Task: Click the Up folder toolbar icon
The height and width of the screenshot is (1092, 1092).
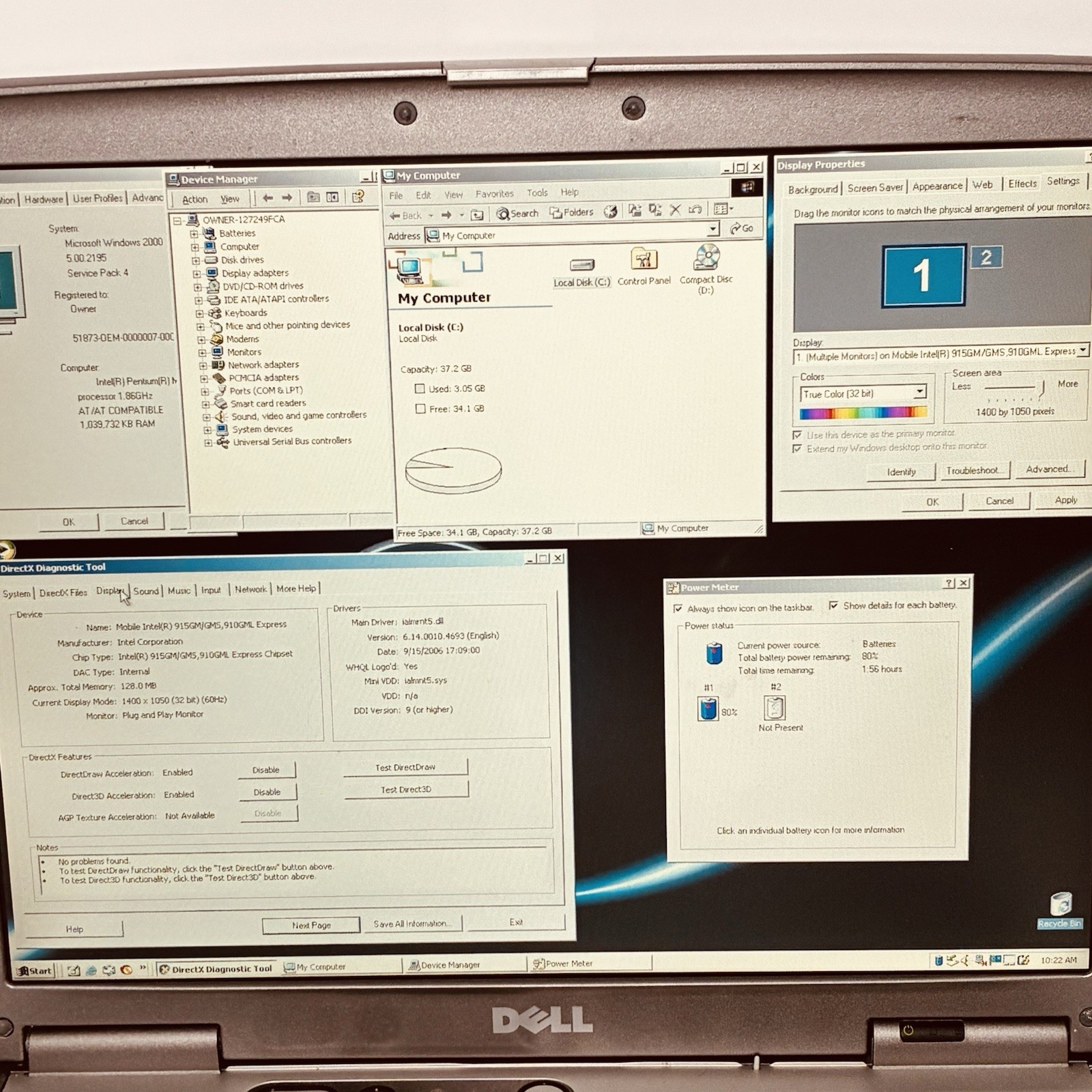Action: point(477,215)
